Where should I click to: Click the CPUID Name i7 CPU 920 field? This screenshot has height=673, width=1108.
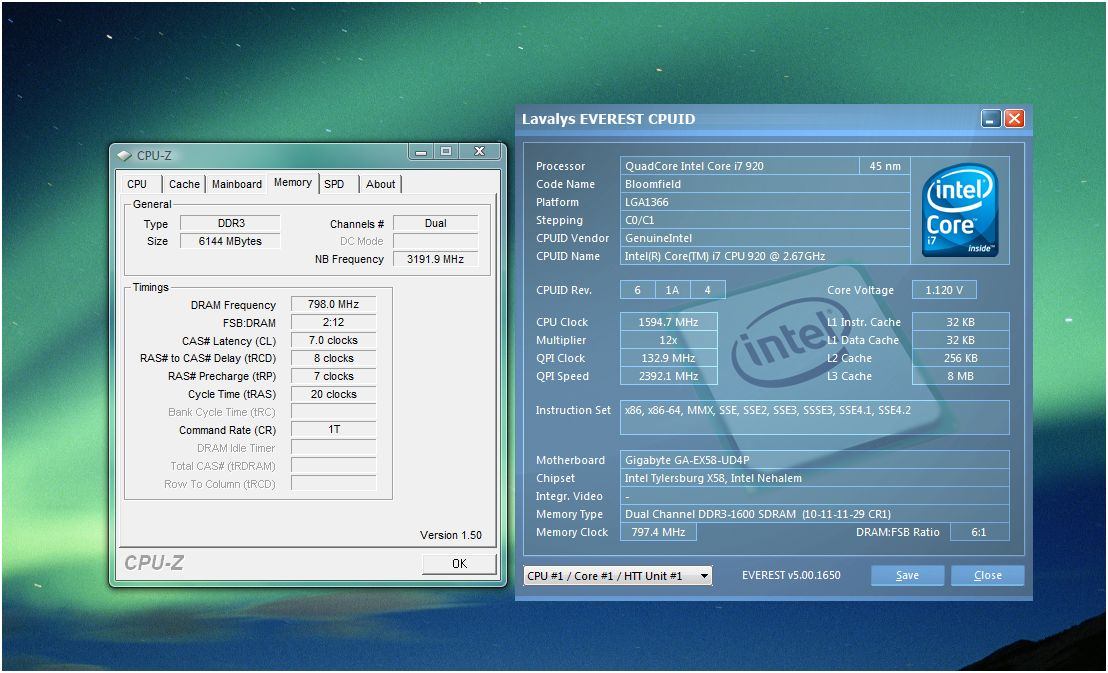[765, 256]
